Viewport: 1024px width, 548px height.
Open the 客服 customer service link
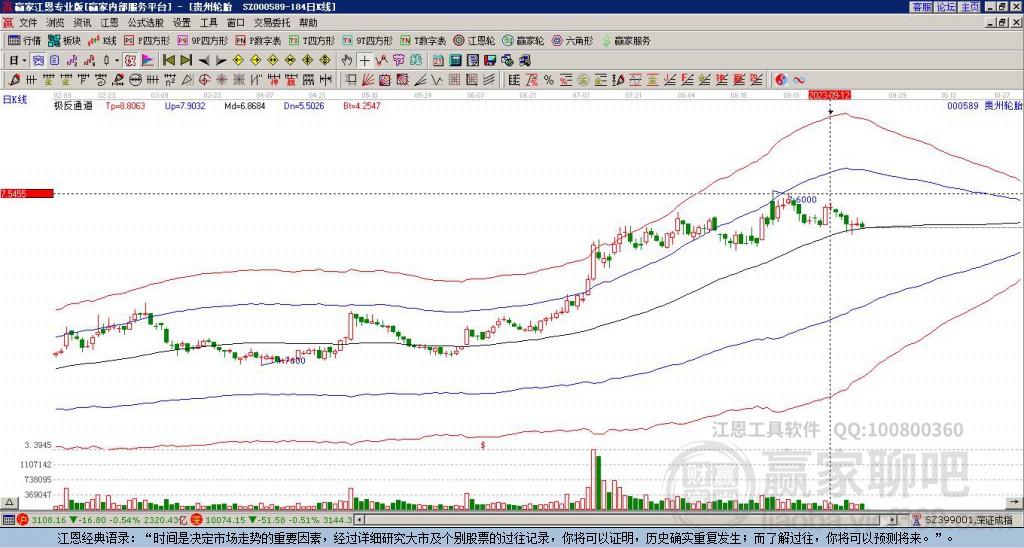(922, 7)
